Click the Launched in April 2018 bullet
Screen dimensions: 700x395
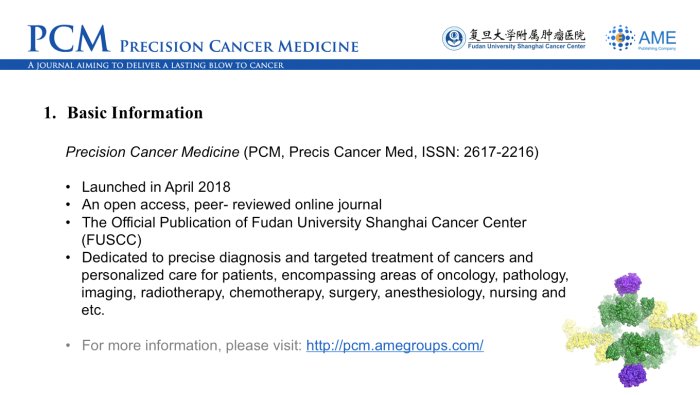click(x=156, y=187)
